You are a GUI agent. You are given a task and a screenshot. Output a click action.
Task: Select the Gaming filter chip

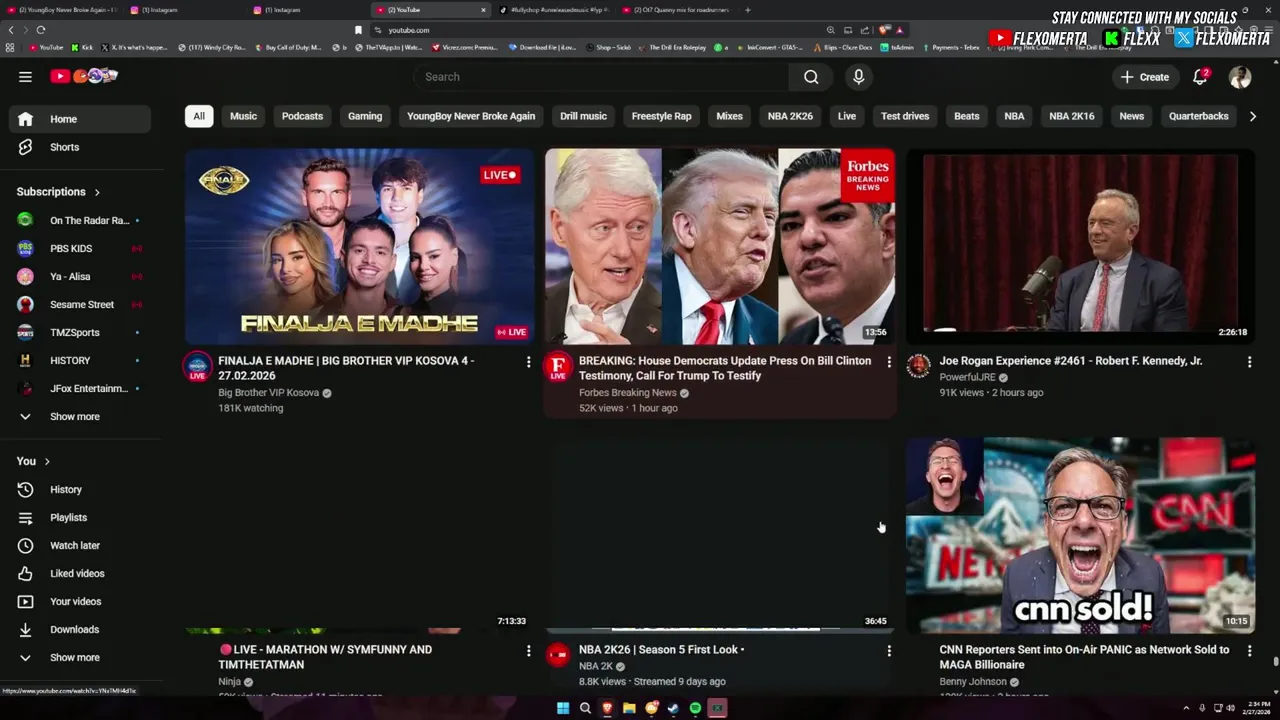pyautogui.click(x=365, y=116)
